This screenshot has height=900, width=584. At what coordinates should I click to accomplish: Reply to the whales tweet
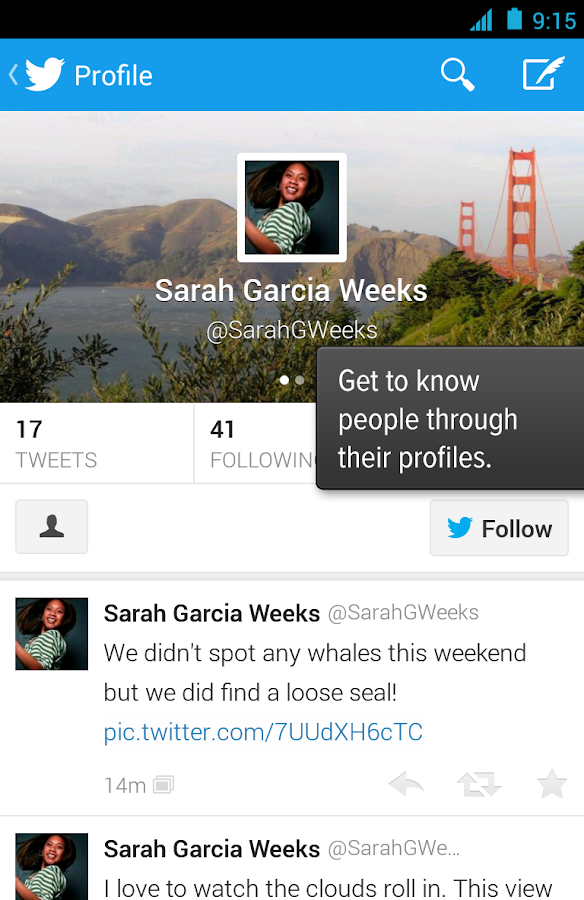(406, 784)
